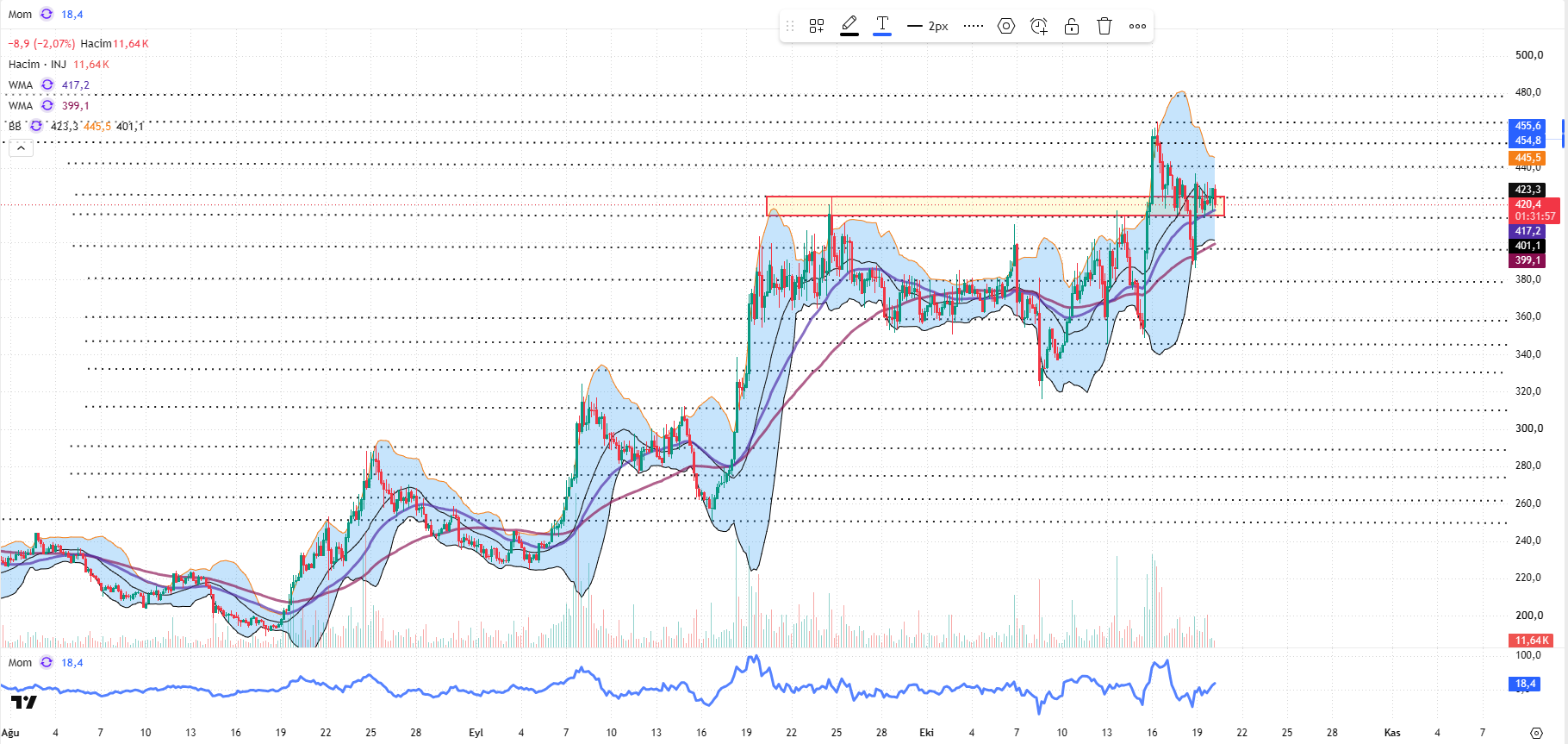Grab the drawing toolbar drag handle
The image size is (1568, 744).
790,26
